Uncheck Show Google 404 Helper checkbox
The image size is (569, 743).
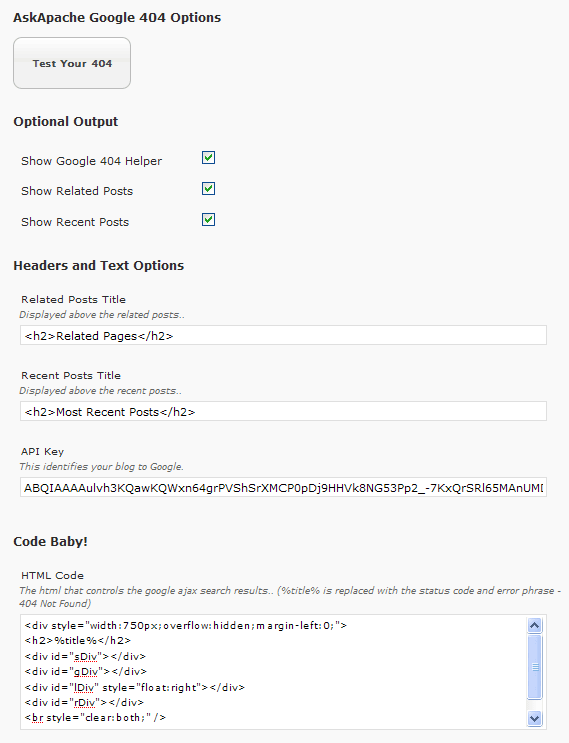(x=208, y=157)
